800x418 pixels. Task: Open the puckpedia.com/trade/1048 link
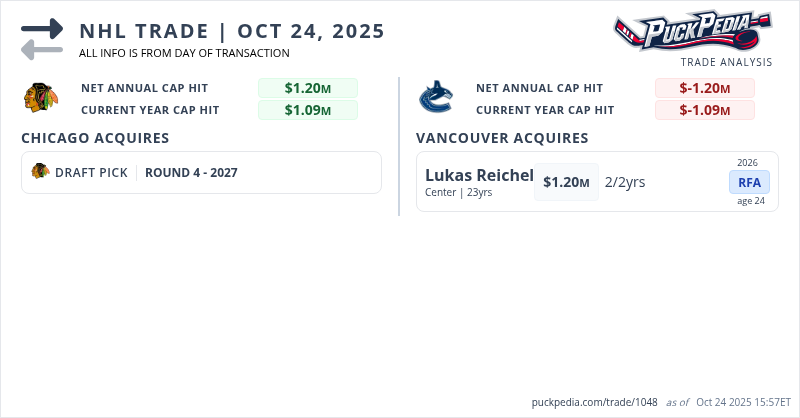[594, 401]
